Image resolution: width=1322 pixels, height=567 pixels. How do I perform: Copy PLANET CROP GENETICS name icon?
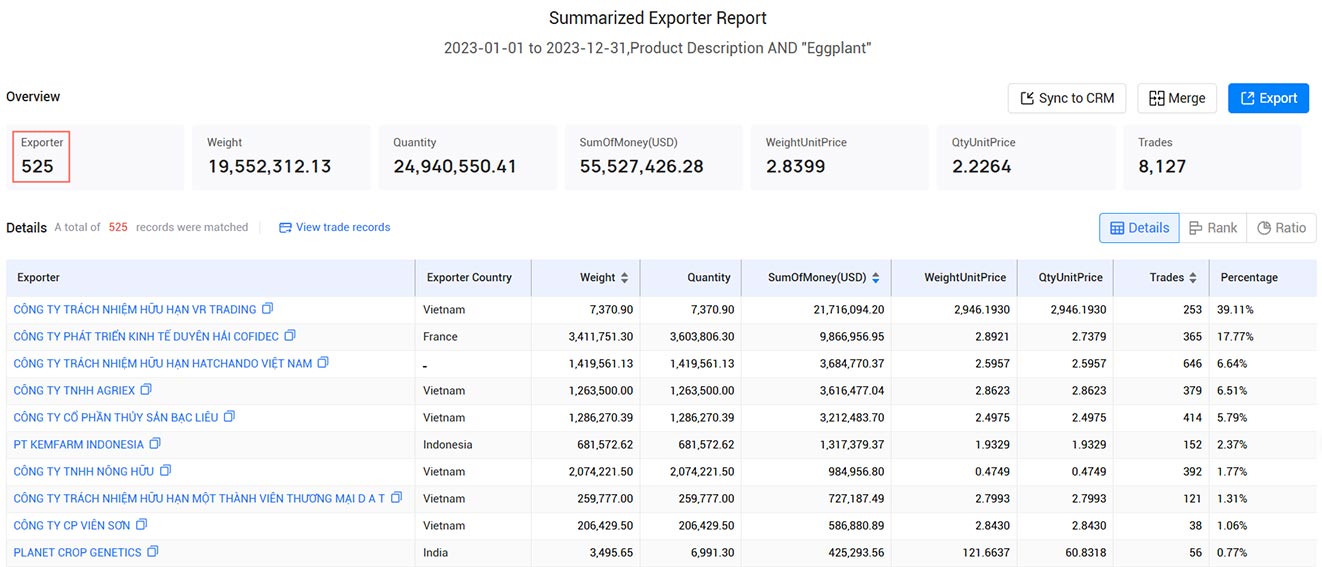click(x=153, y=552)
